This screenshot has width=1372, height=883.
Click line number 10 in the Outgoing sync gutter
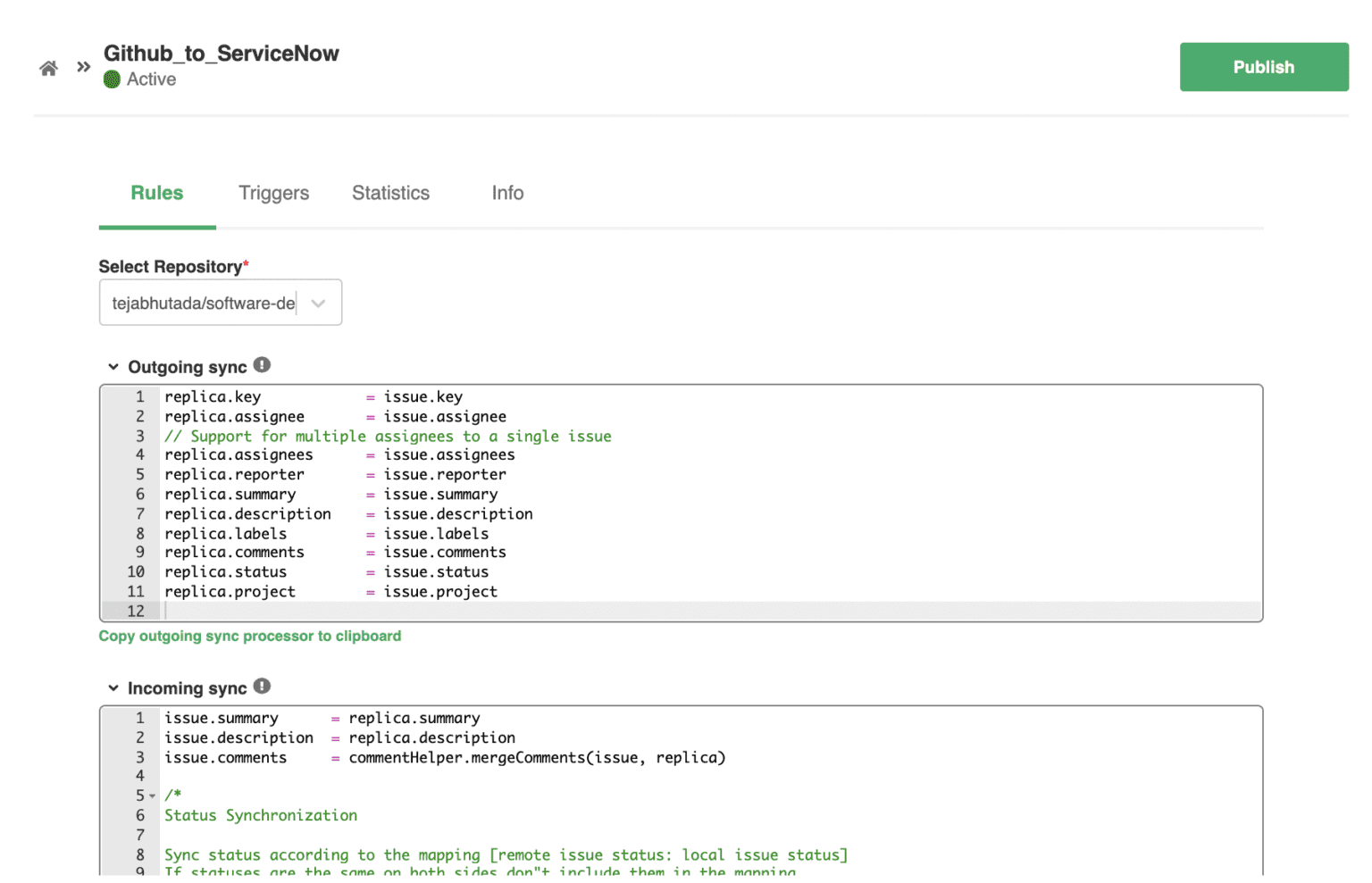click(135, 571)
